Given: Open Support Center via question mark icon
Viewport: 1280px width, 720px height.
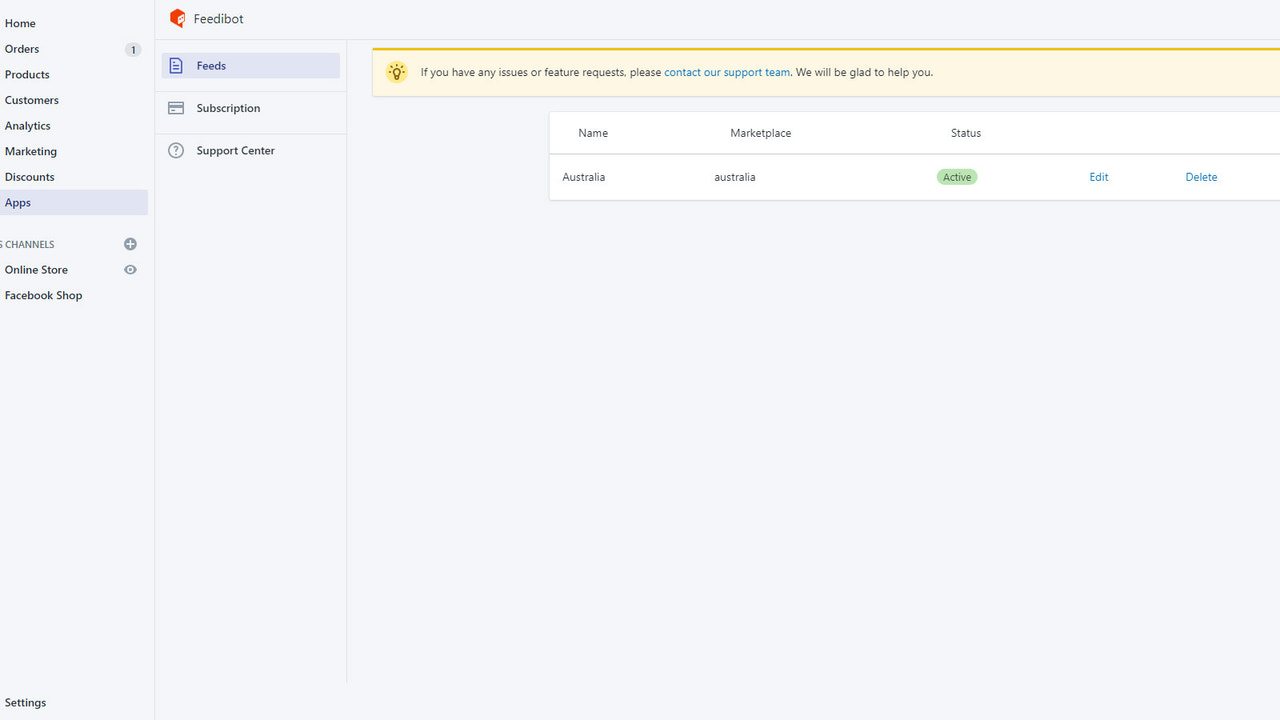Looking at the screenshot, I should click(176, 149).
